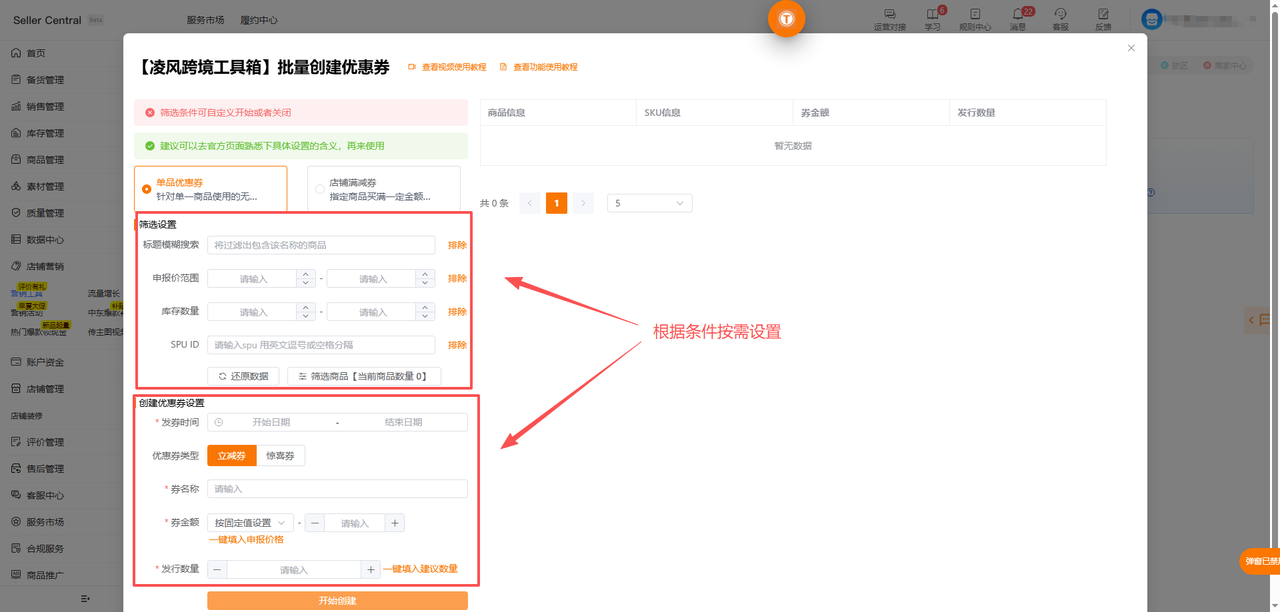
Task: Choose 惊喜券 coupon type
Action: tap(281, 456)
